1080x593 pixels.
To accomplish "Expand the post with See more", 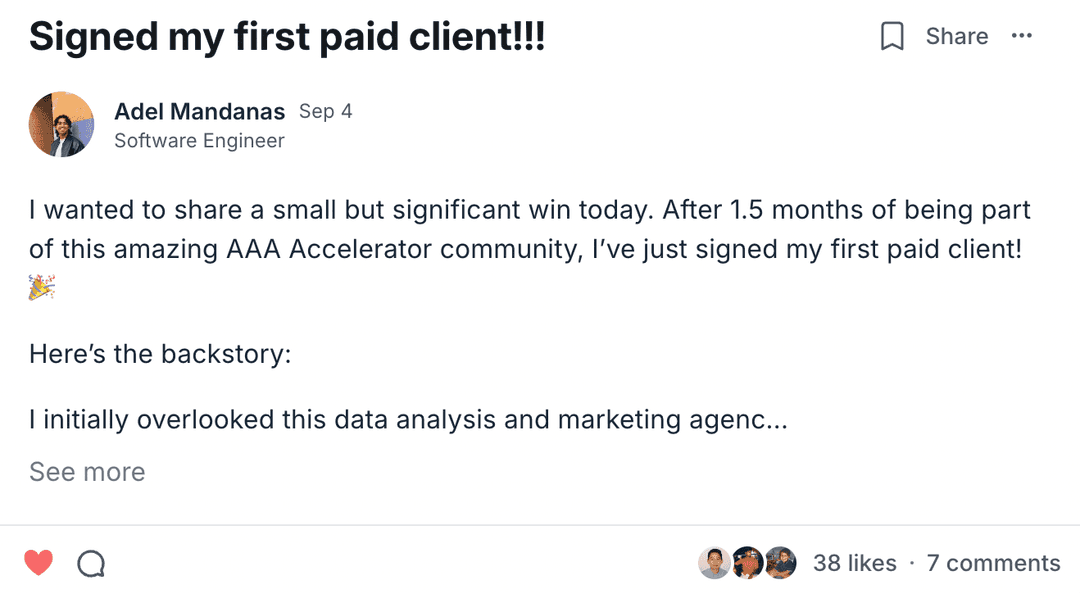I will (87, 472).
